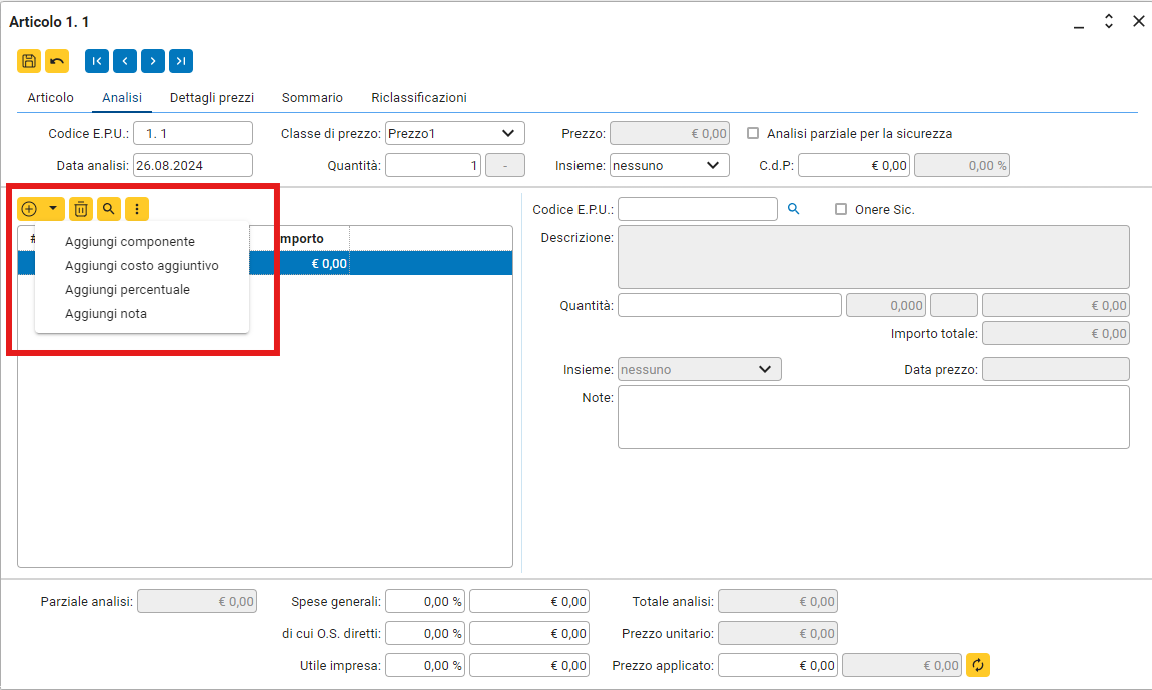Choose Aggiungi costo aggiuntivo menu entry
The height and width of the screenshot is (690, 1152).
click(x=141, y=266)
